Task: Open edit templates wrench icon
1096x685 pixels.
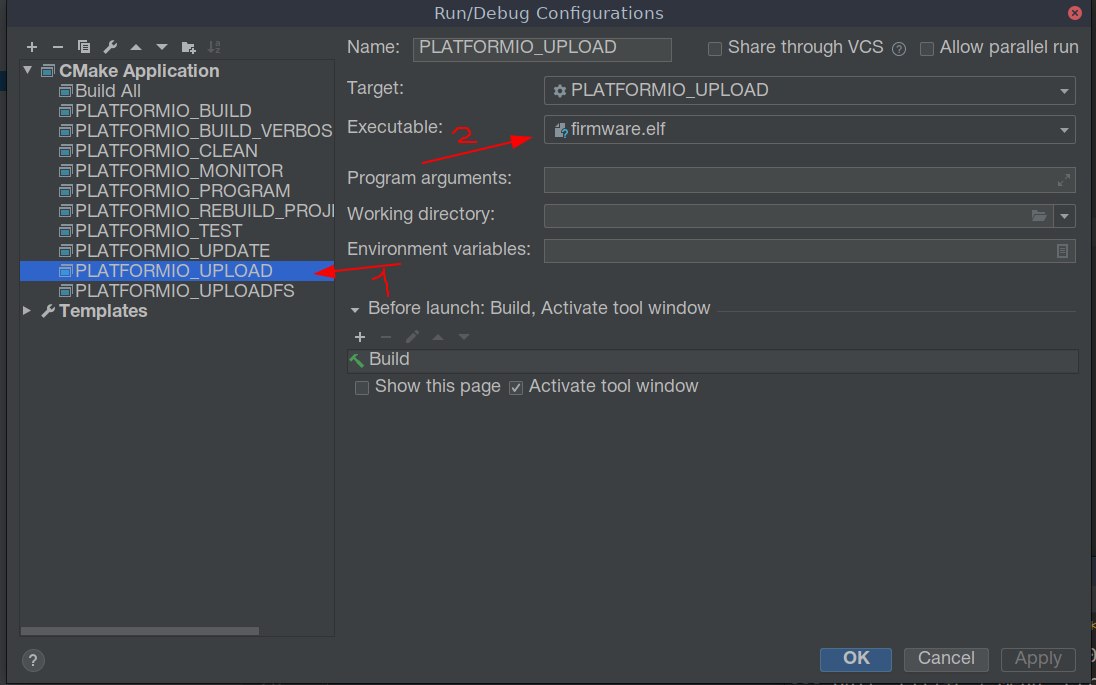Action: pyautogui.click(x=110, y=47)
